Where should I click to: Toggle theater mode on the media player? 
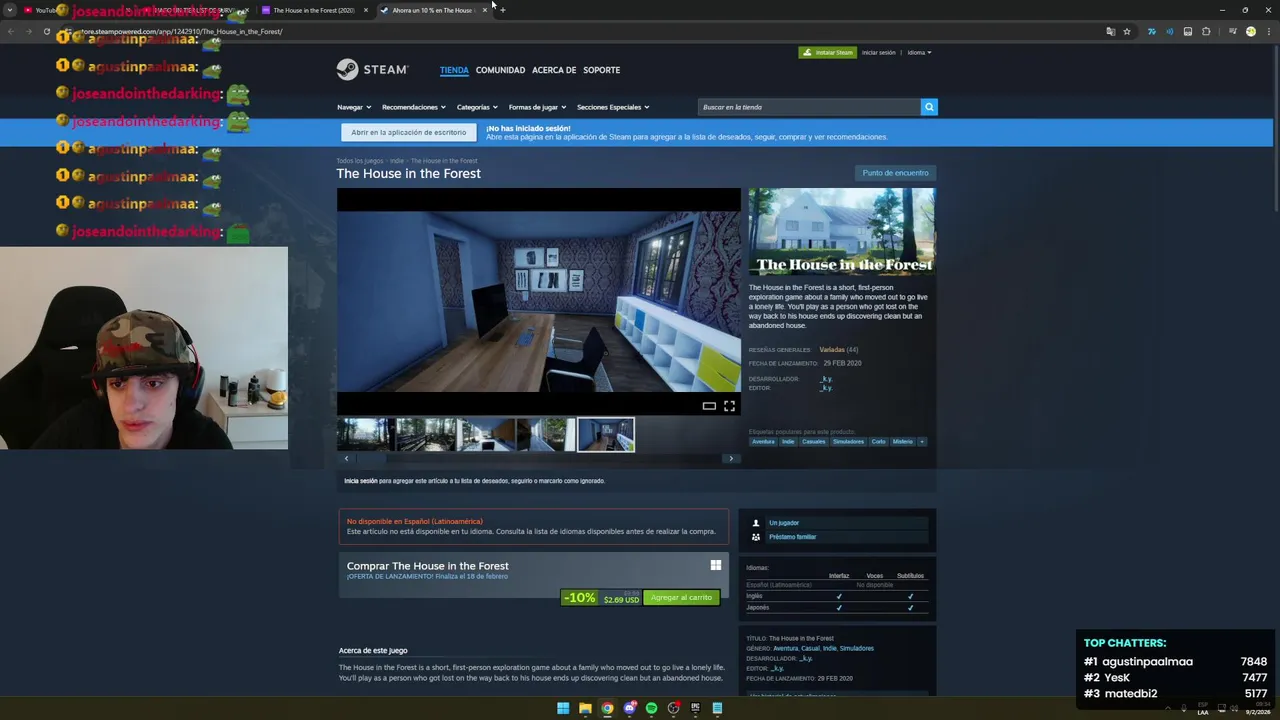[709, 406]
